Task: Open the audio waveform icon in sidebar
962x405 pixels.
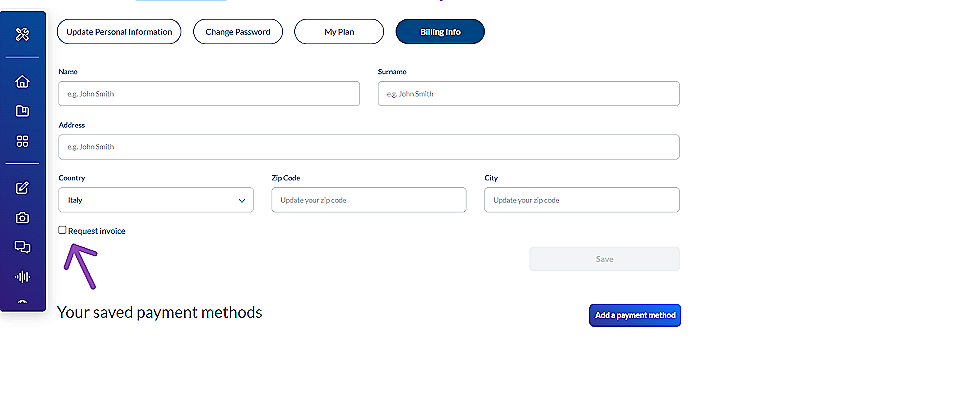Action: pyautogui.click(x=23, y=277)
